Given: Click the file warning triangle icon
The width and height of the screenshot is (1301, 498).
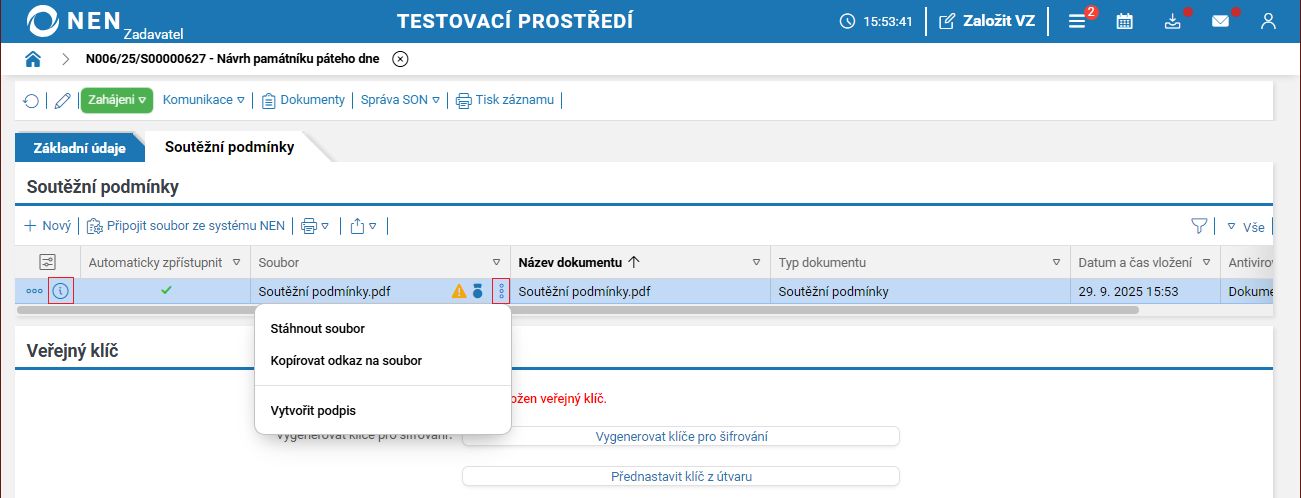Looking at the screenshot, I should [459, 292].
